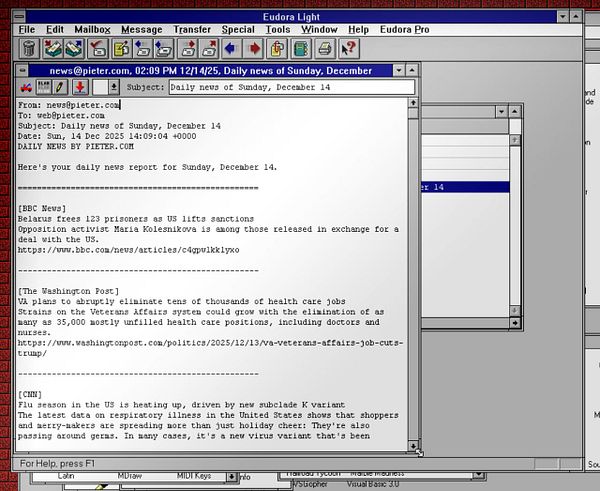This screenshot has height=491, width=600.
Task: Click the trash can Delete message icon
Action: click(x=29, y=49)
